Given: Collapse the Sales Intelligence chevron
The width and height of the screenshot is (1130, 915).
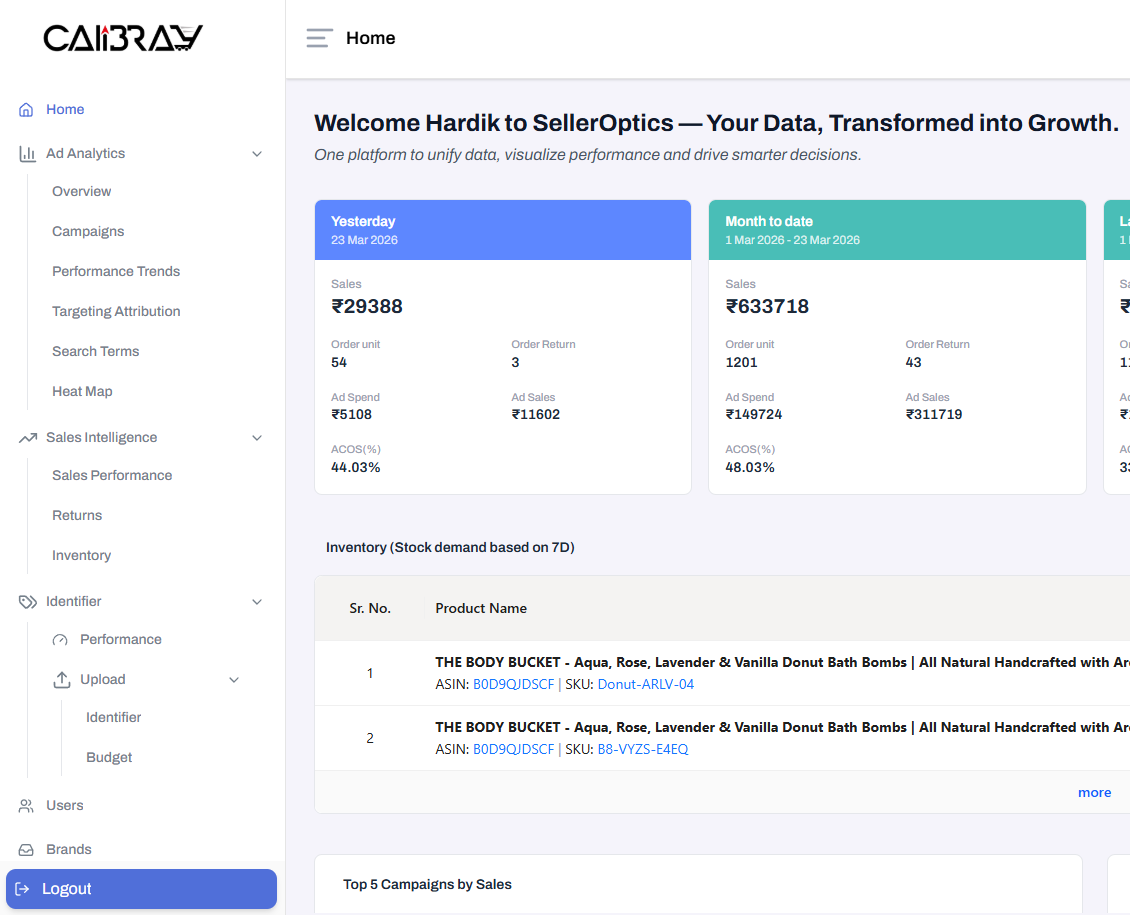Looking at the screenshot, I should 257,438.
